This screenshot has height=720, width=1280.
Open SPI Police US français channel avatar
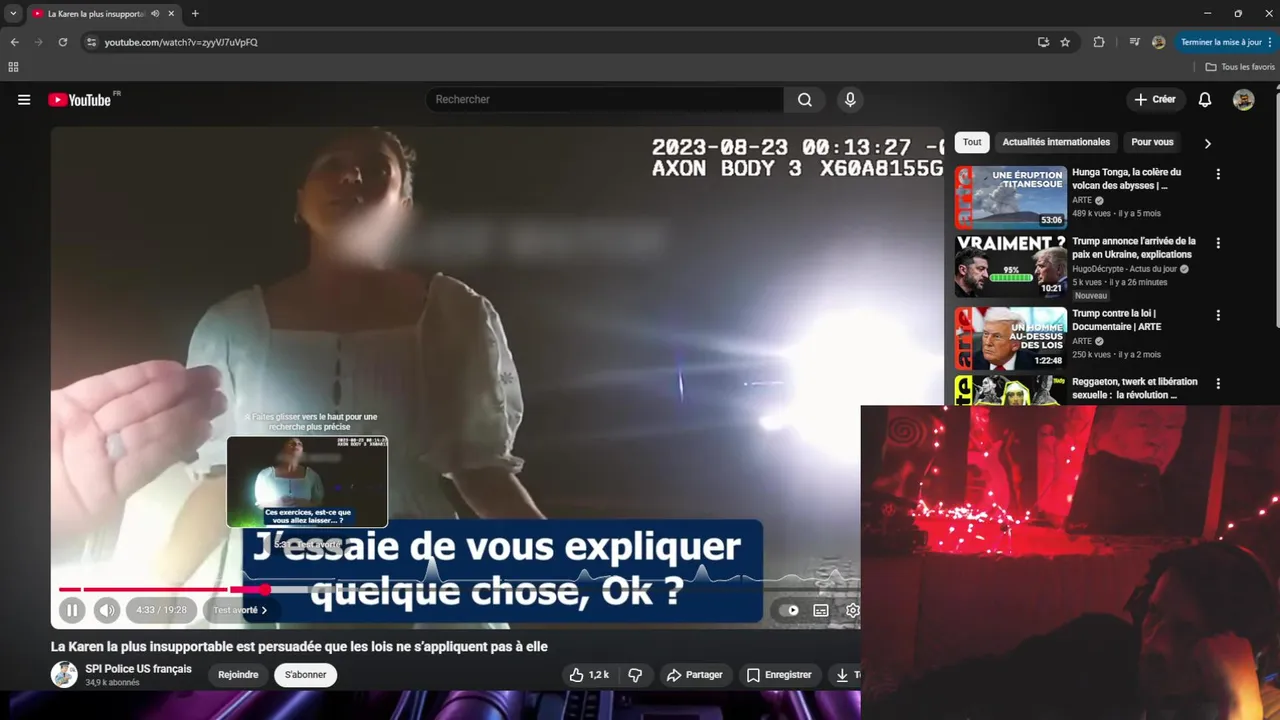coord(64,675)
